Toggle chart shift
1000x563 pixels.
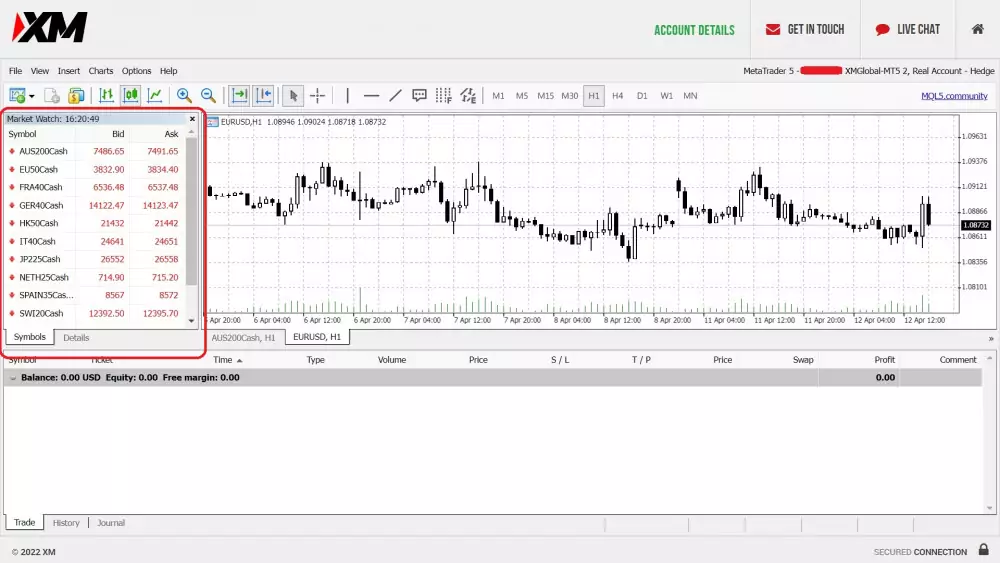263,96
